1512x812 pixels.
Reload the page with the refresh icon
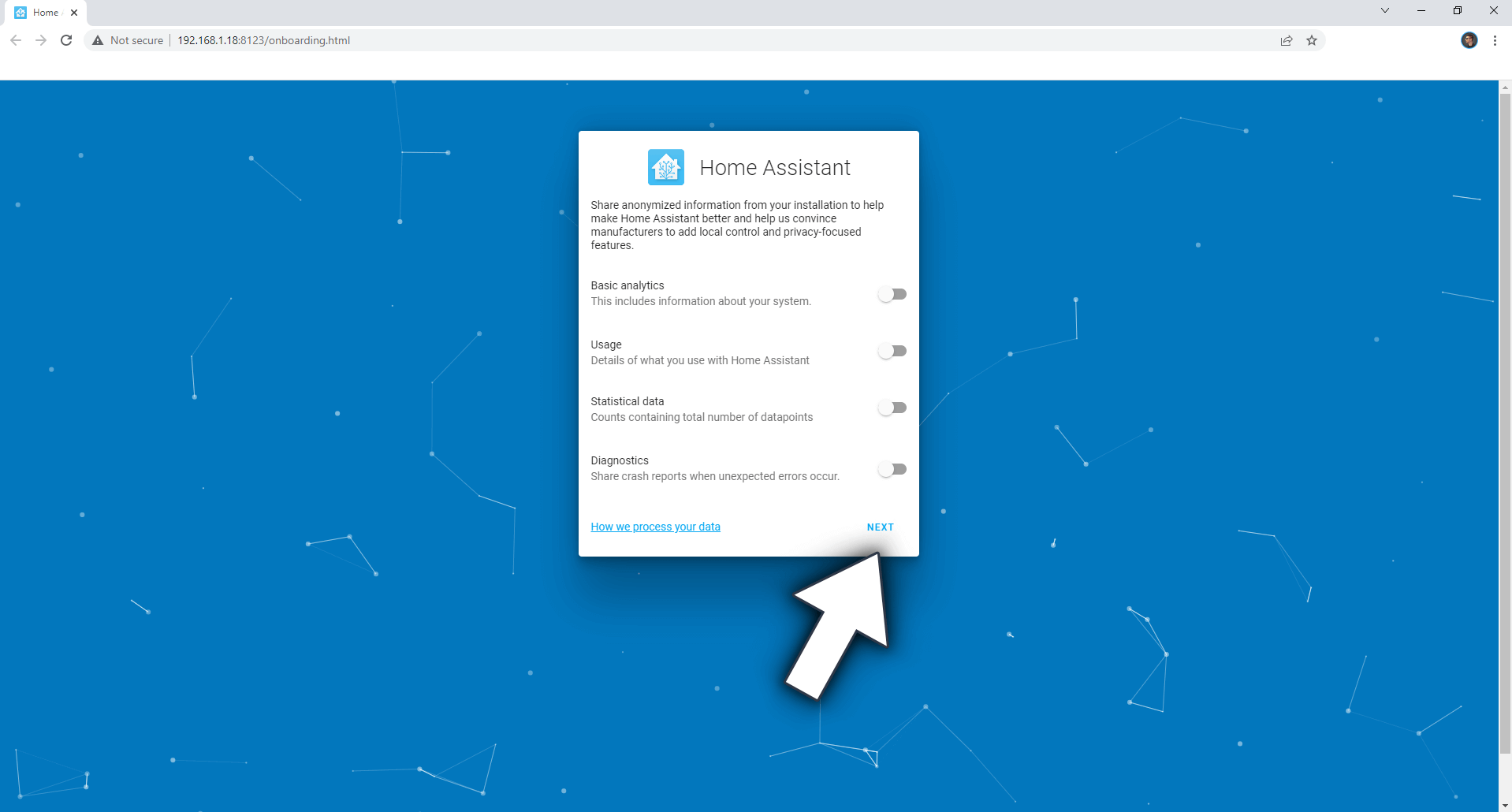coord(66,40)
